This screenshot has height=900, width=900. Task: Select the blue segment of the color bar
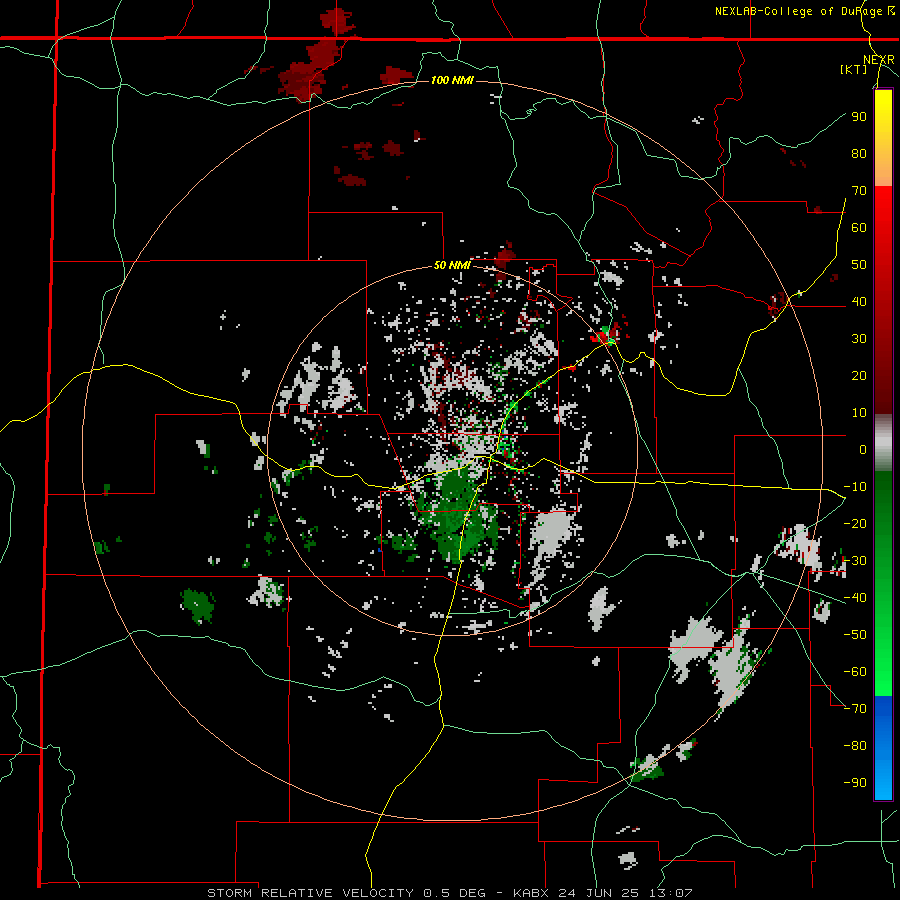pos(883,747)
